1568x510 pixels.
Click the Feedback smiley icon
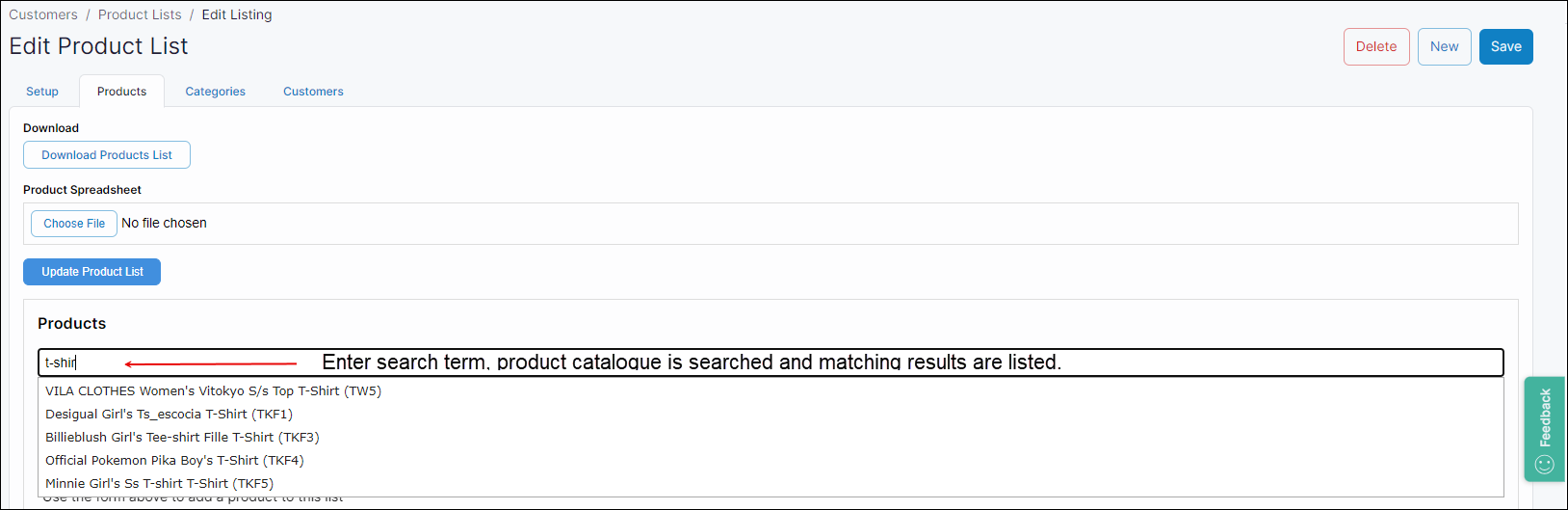pos(1545,465)
